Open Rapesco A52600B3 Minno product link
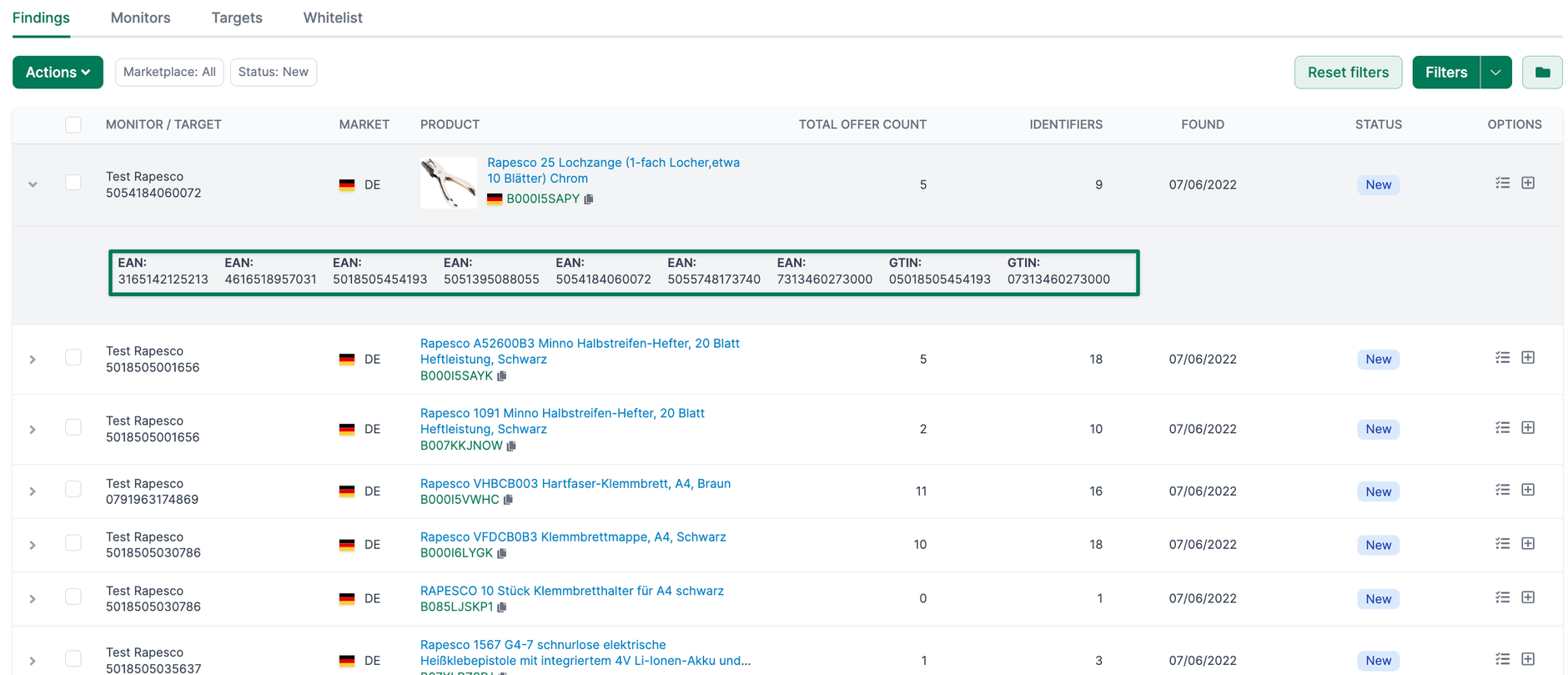The image size is (1568, 675). point(580,351)
